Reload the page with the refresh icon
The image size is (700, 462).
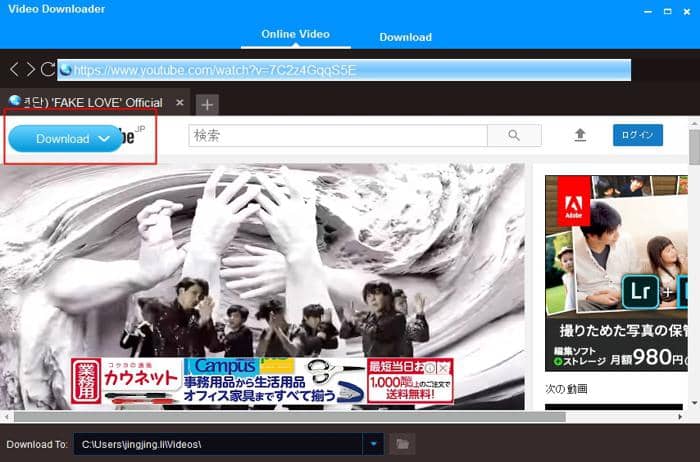coord(48,69)
